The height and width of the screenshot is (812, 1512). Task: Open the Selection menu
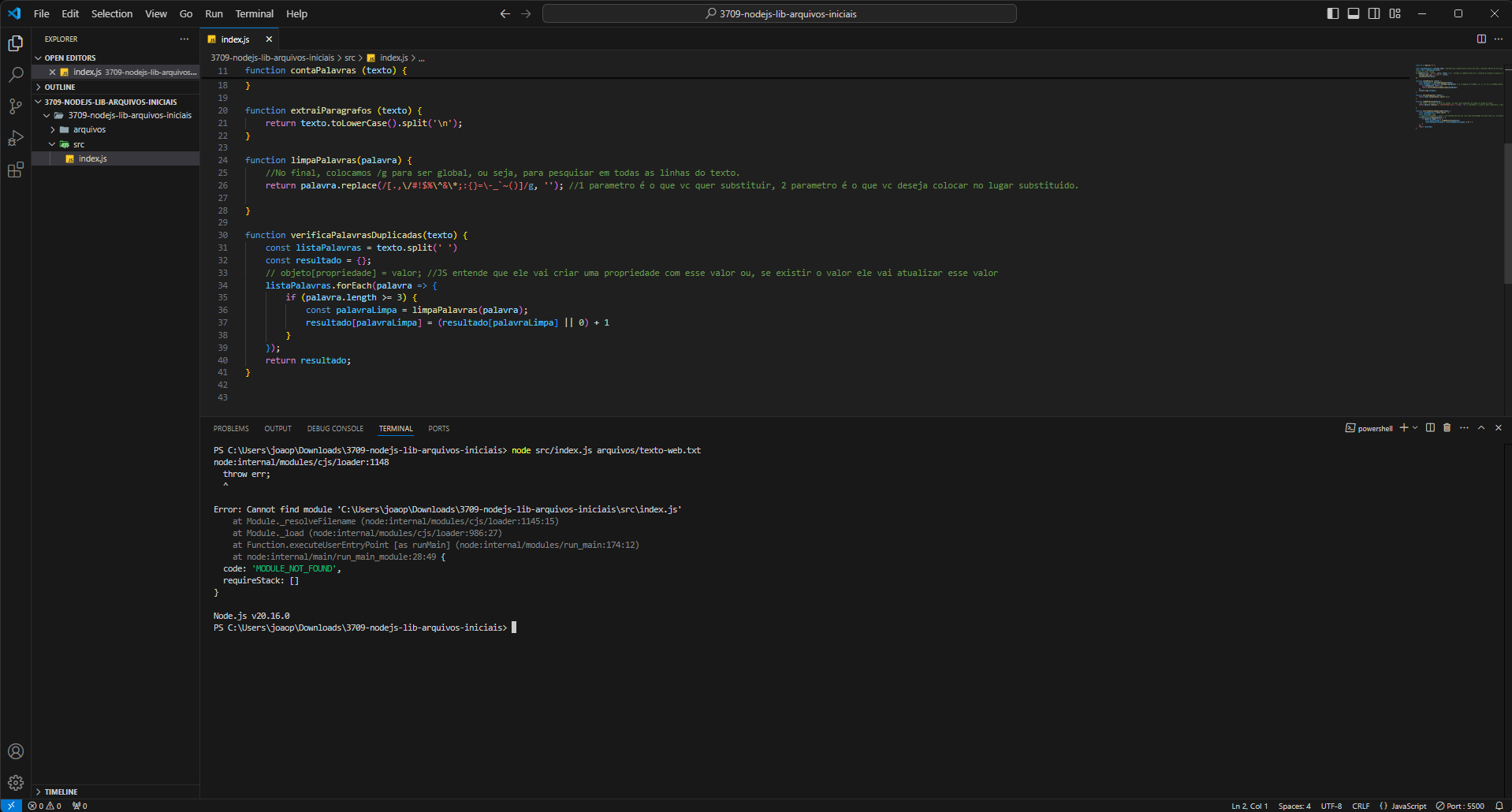point(112,13)
